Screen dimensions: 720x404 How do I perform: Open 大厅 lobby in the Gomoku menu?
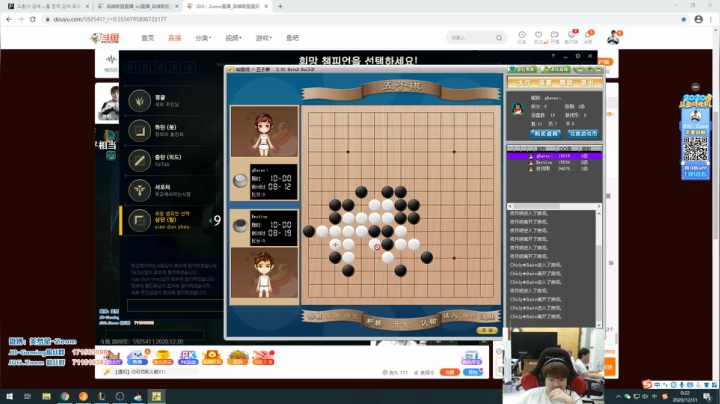524,83
